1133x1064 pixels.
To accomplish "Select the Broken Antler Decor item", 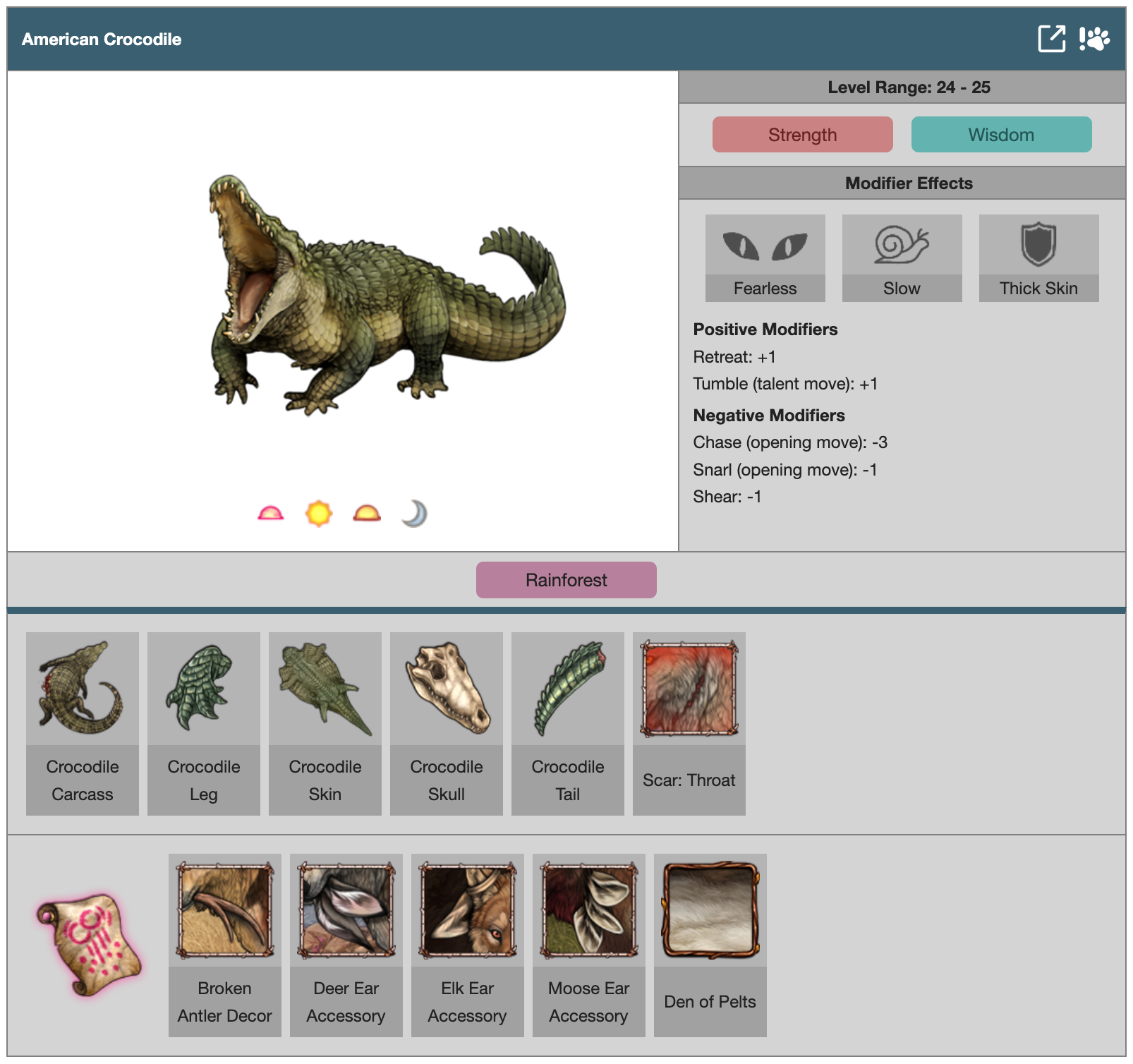I will click(x=225, y=945).
